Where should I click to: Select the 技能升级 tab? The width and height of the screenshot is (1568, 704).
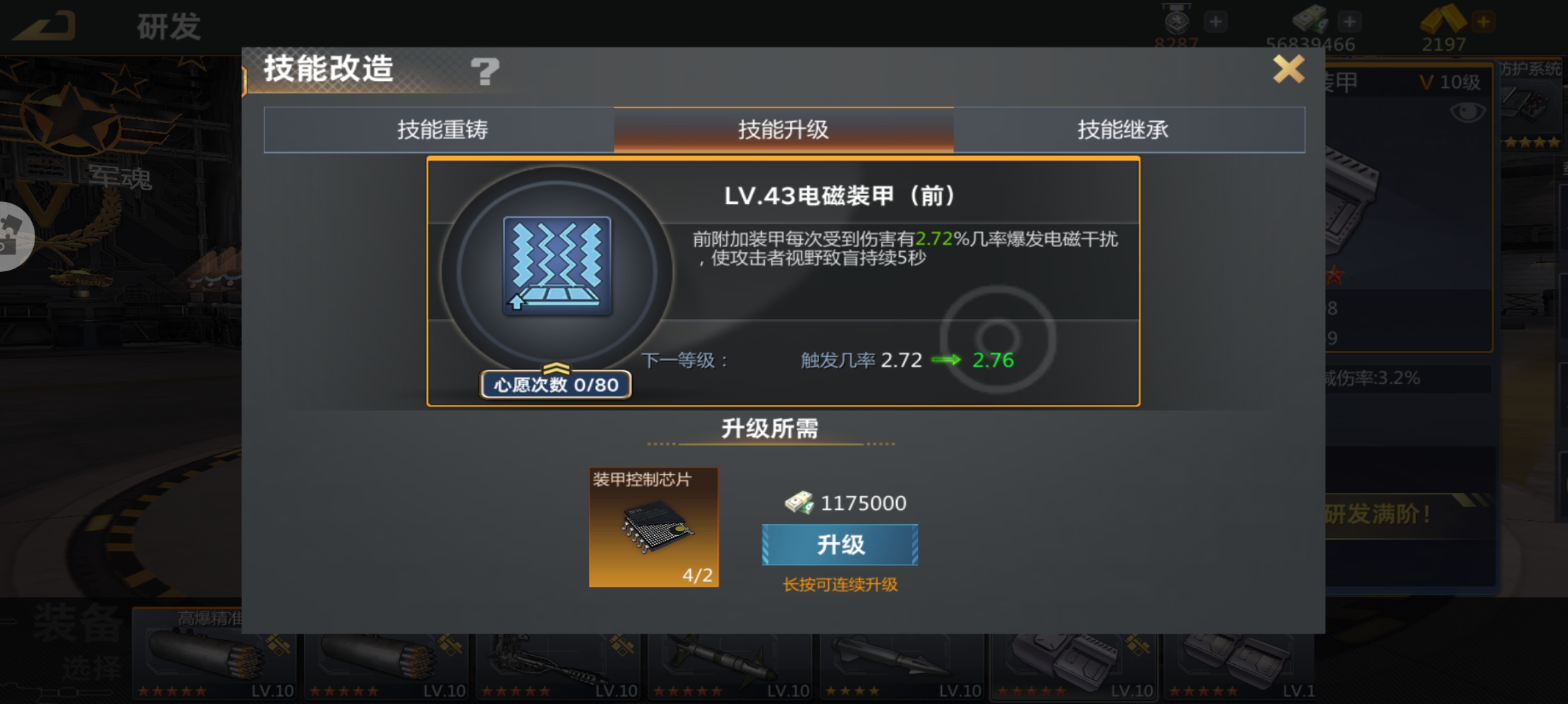pos(783,130)
